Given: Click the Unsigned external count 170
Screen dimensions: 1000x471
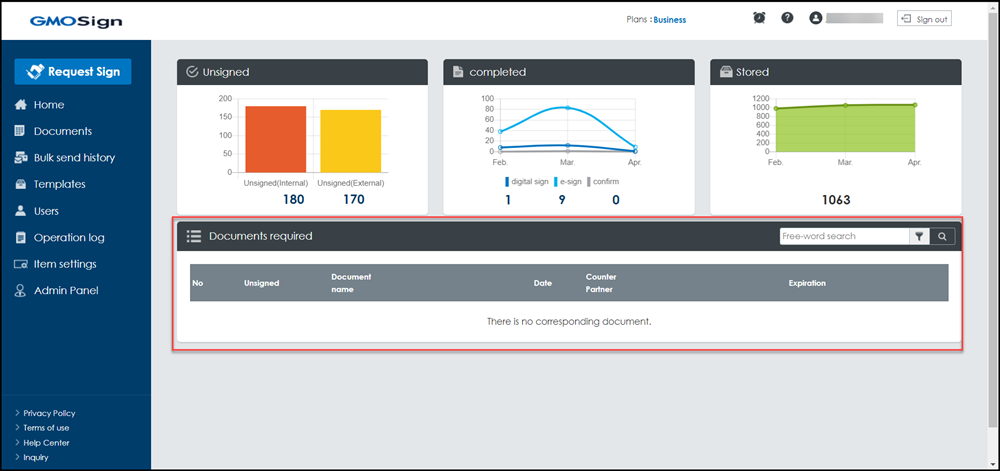Looking at the screenshot, I should [x=354, y=199].
